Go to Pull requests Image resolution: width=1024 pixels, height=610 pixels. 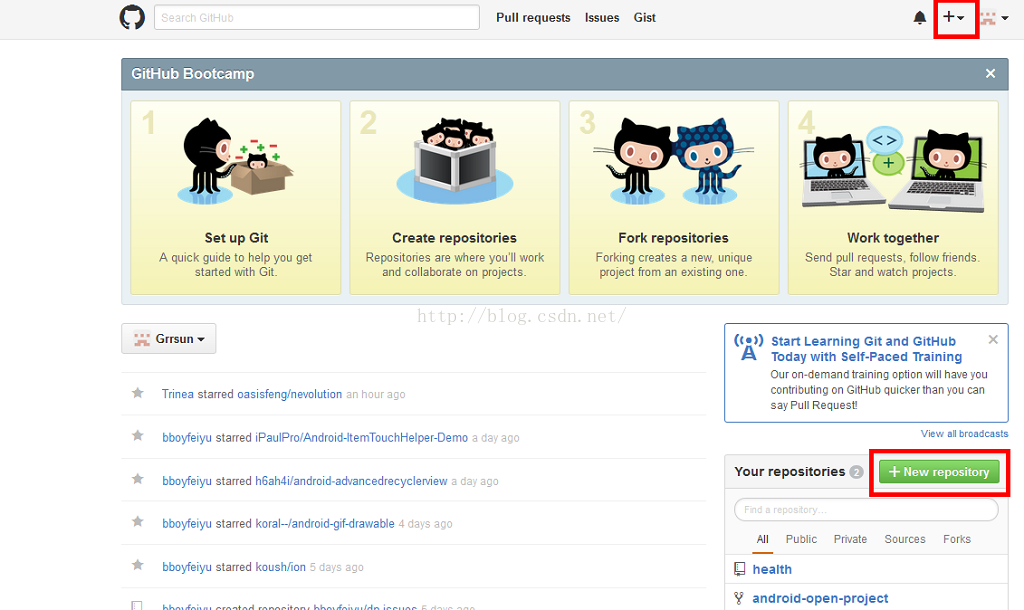coord(533,18)
